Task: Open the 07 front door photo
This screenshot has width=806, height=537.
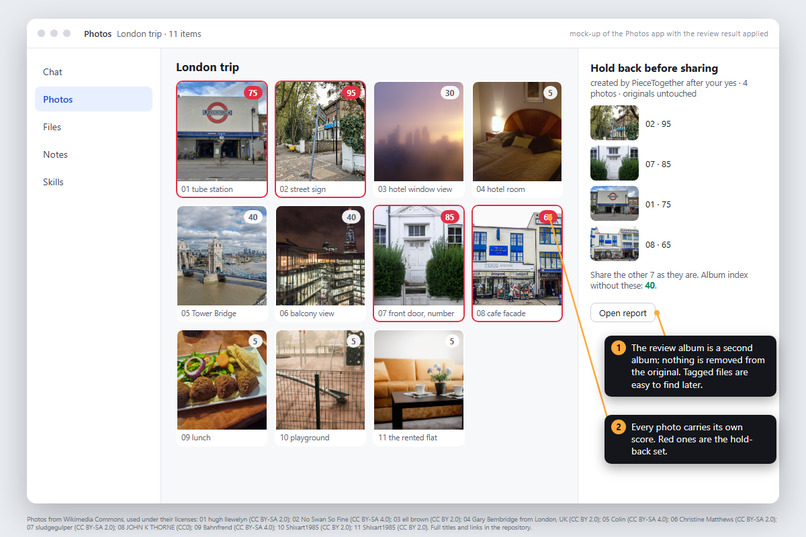Action: click(x=418, y=256)
